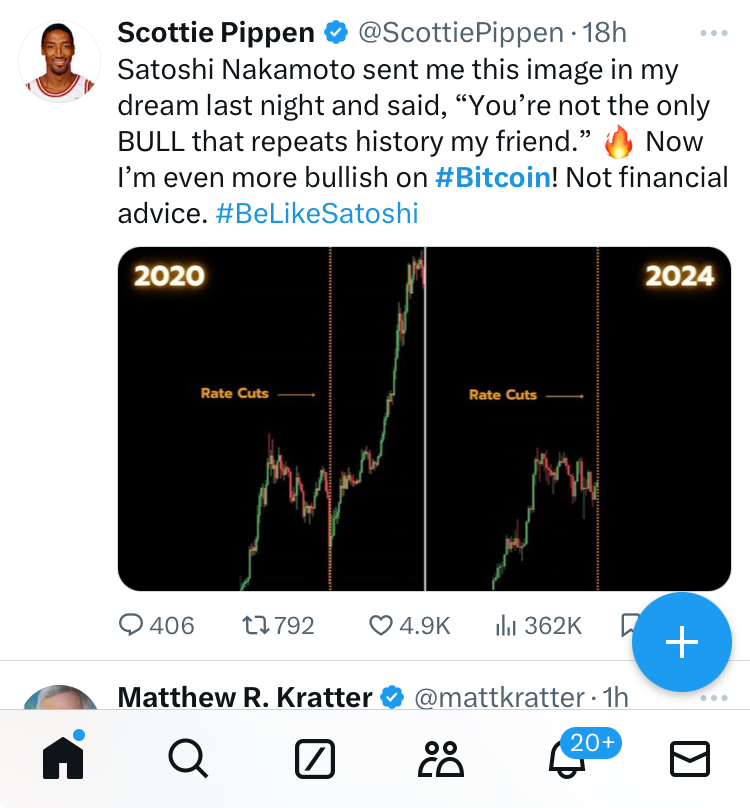Open @ScottiePippen handle profile

pyautogui.click(x=460, y=33)
